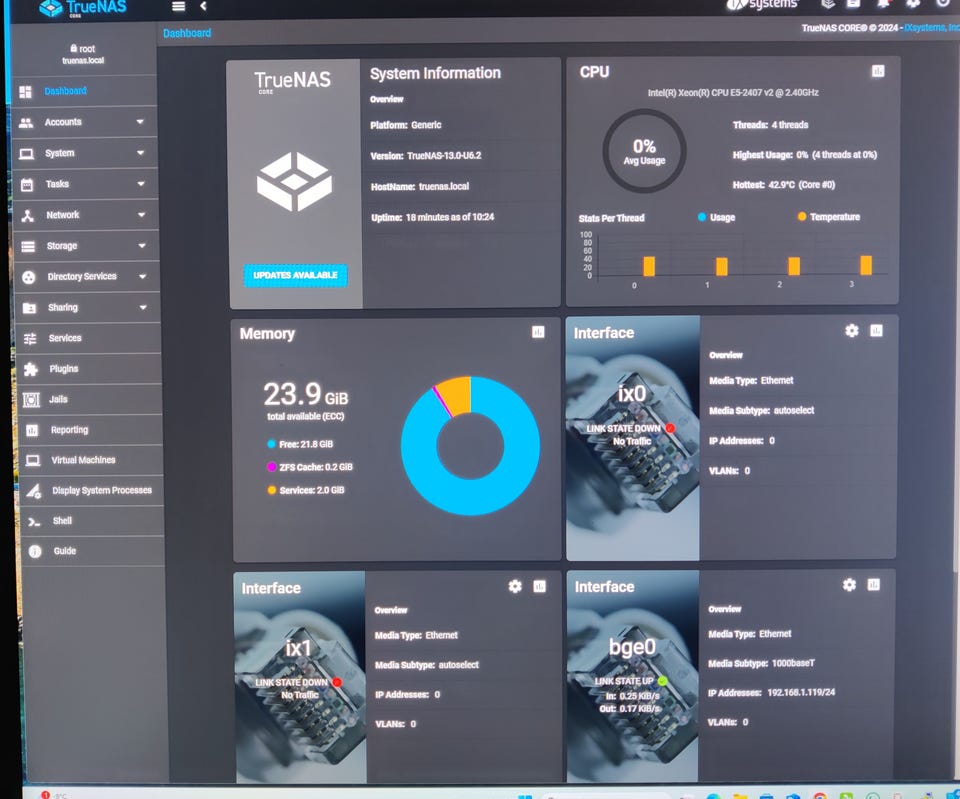Open the TrueCommand status icon
This screenshot has height=799, width=960.
(x=828, y=4)
